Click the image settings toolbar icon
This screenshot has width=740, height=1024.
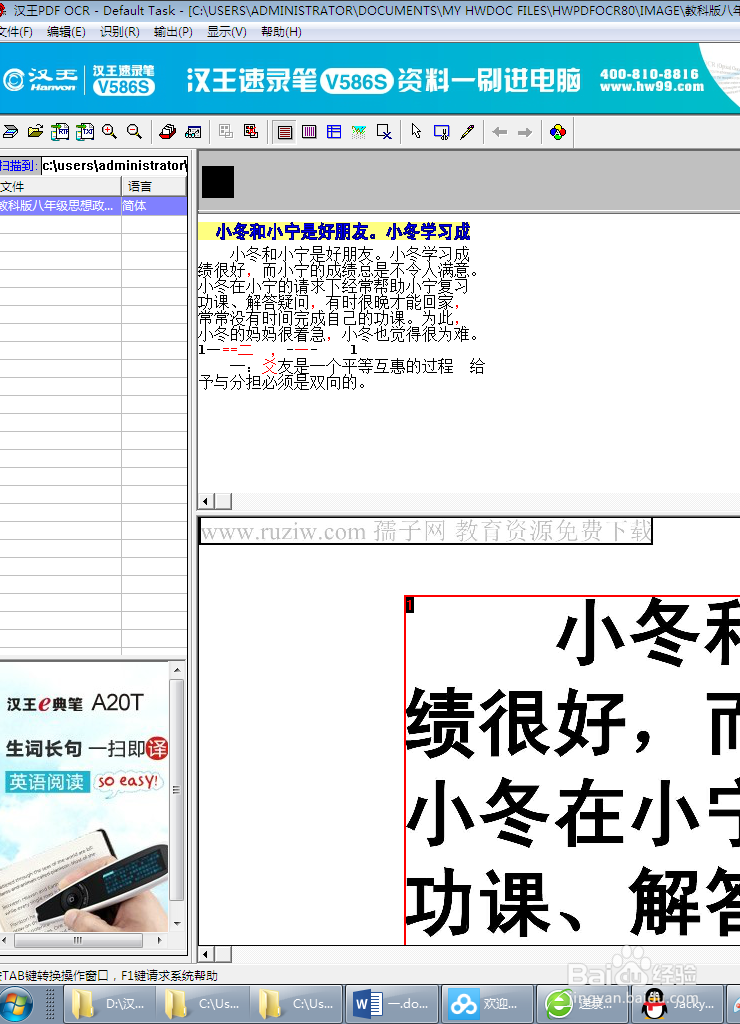pyautogui.click(x=193, y=132)
